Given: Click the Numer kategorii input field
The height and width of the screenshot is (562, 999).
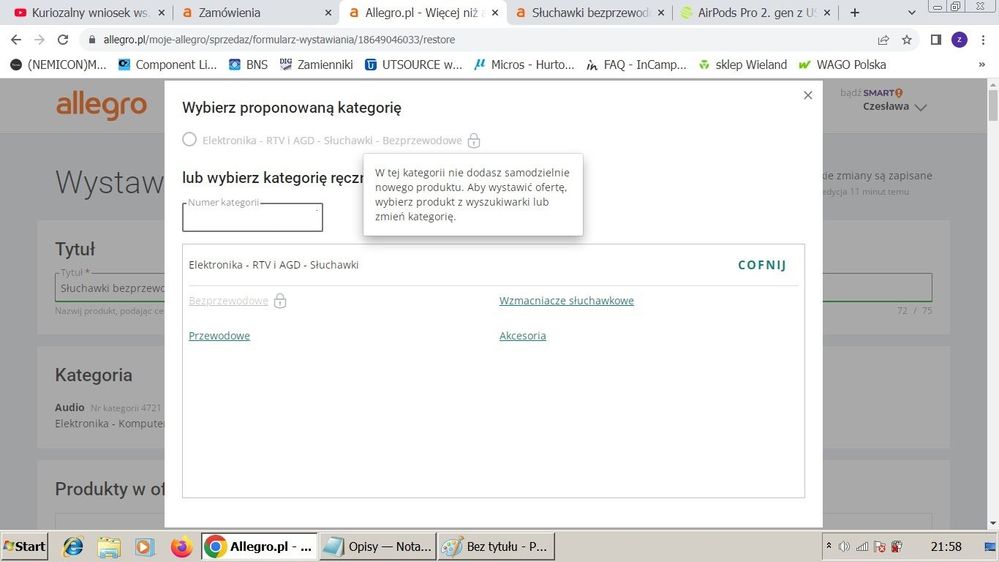Looking at the screenshot, I should (252, 217).
